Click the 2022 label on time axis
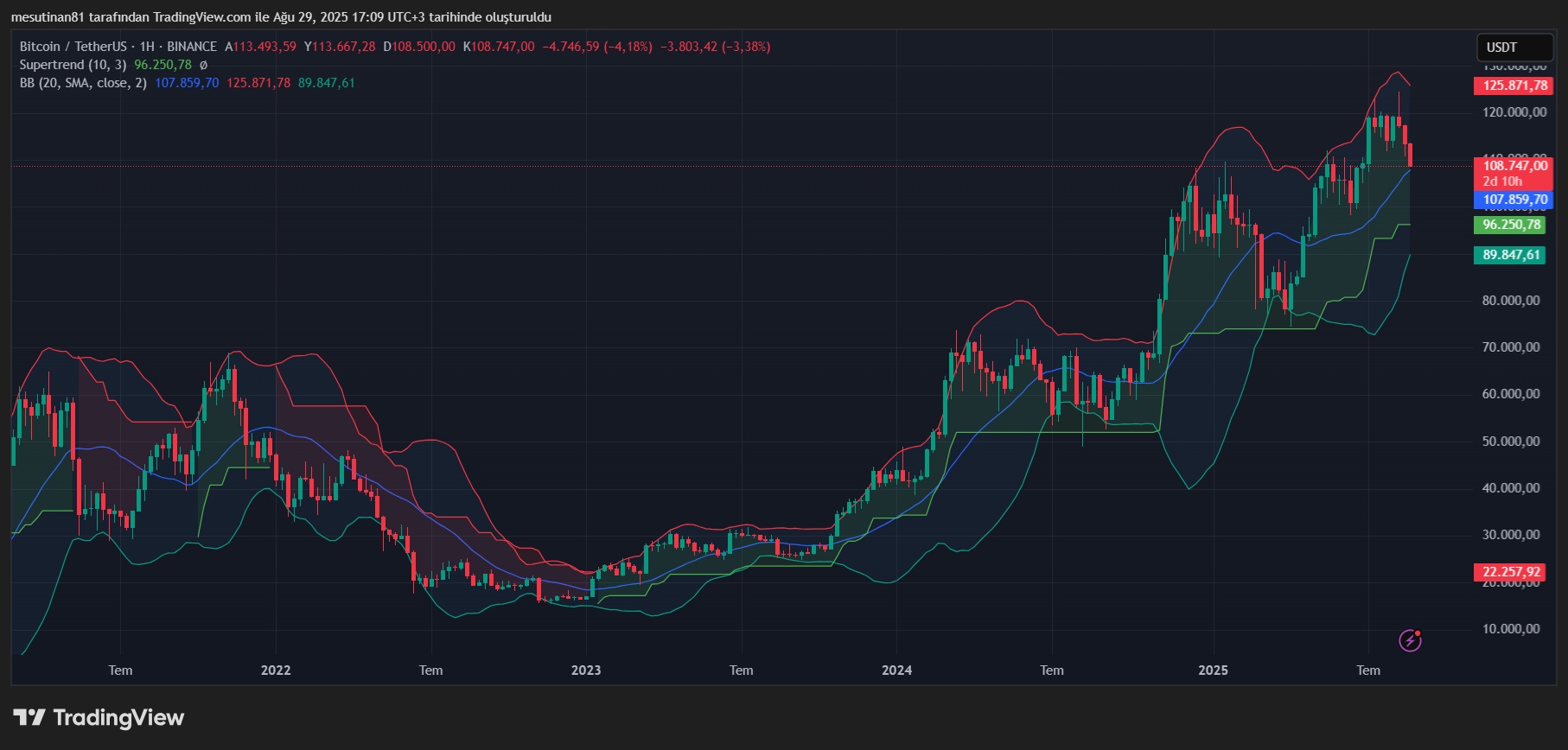The image size is (1568, 750). (276, 671)
